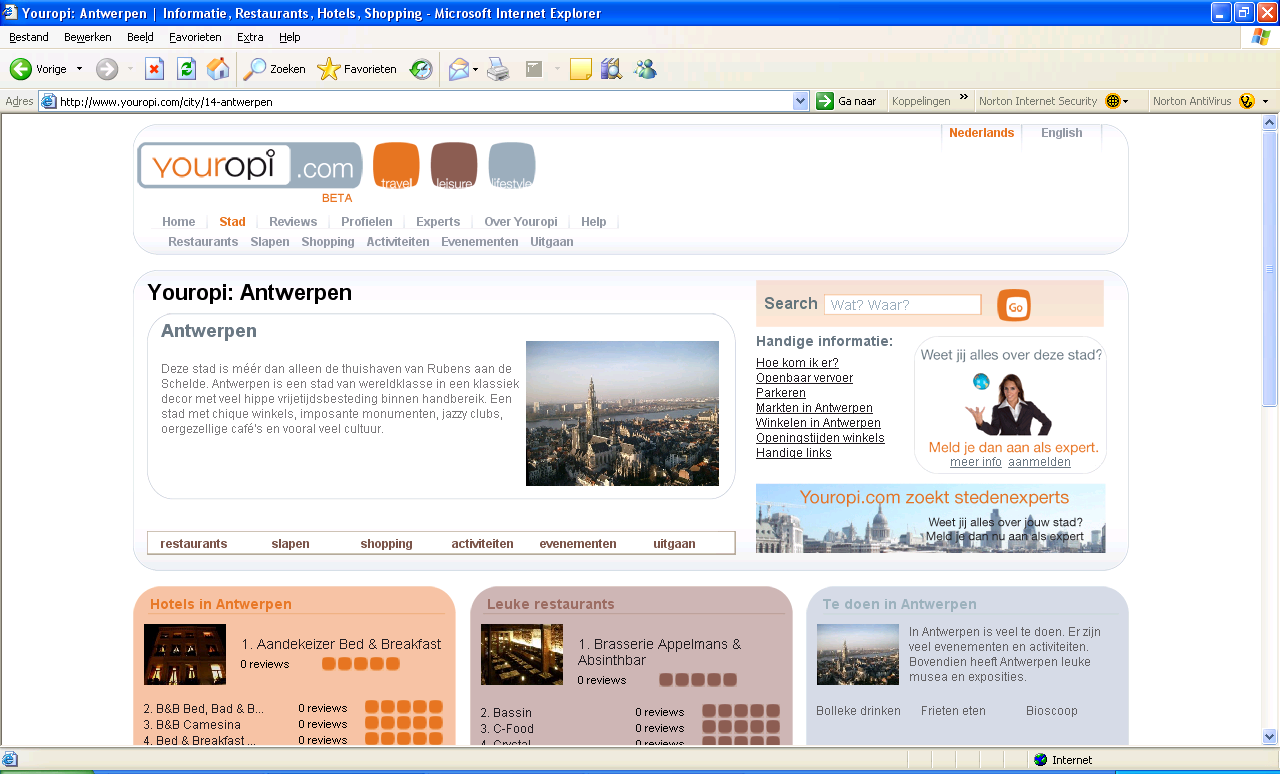Click the Hoe kom ik er? link
This screenshot has height=774, width=1280.
pos(797,363)
